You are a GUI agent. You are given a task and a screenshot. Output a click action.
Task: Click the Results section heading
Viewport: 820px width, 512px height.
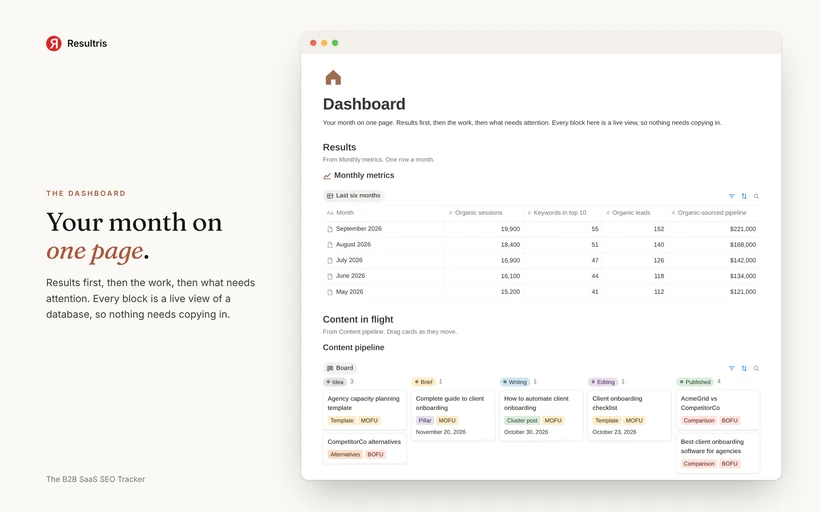pos(339,147)
